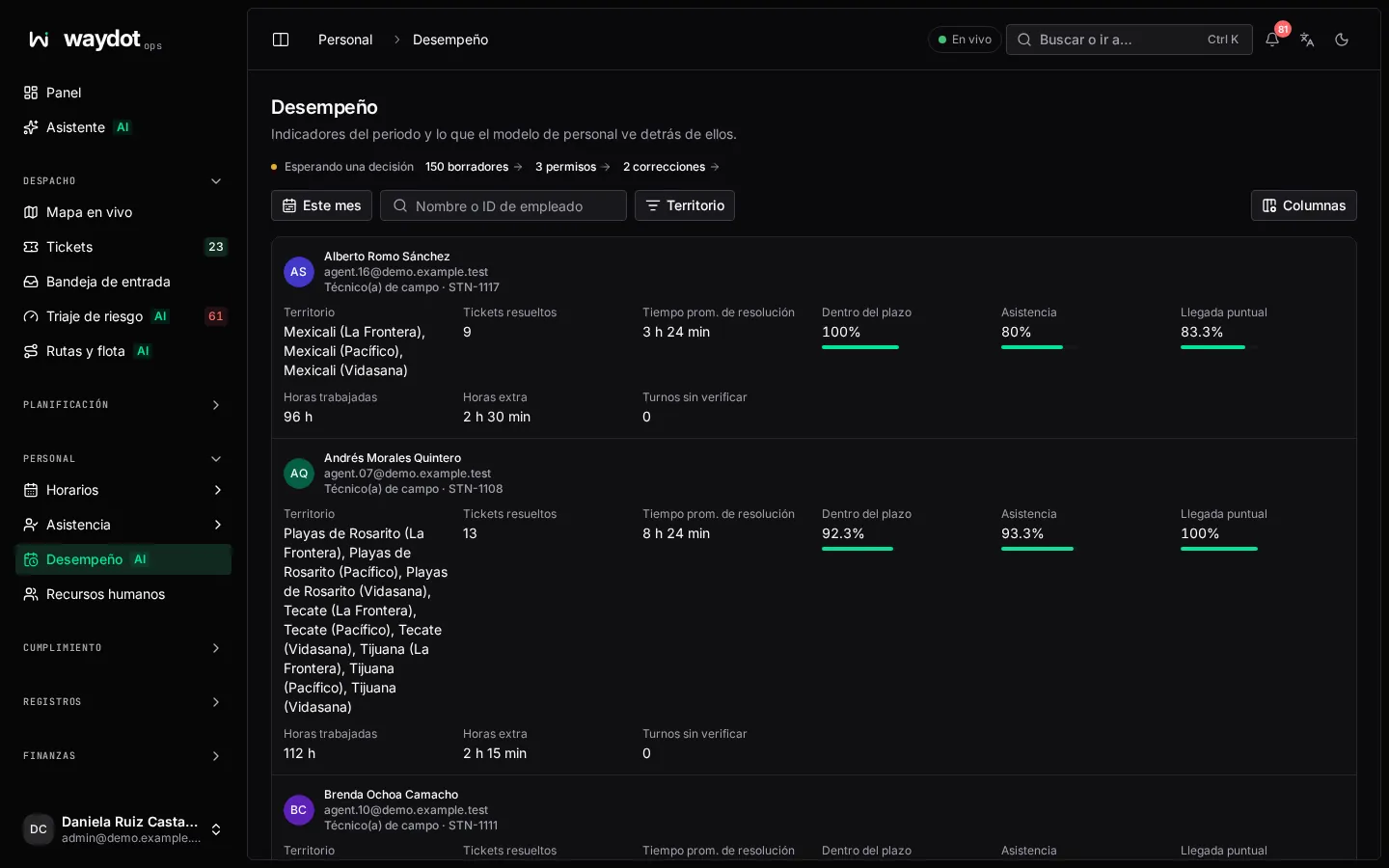Click the Nombre o ID de empleado field

coord(504,205)
